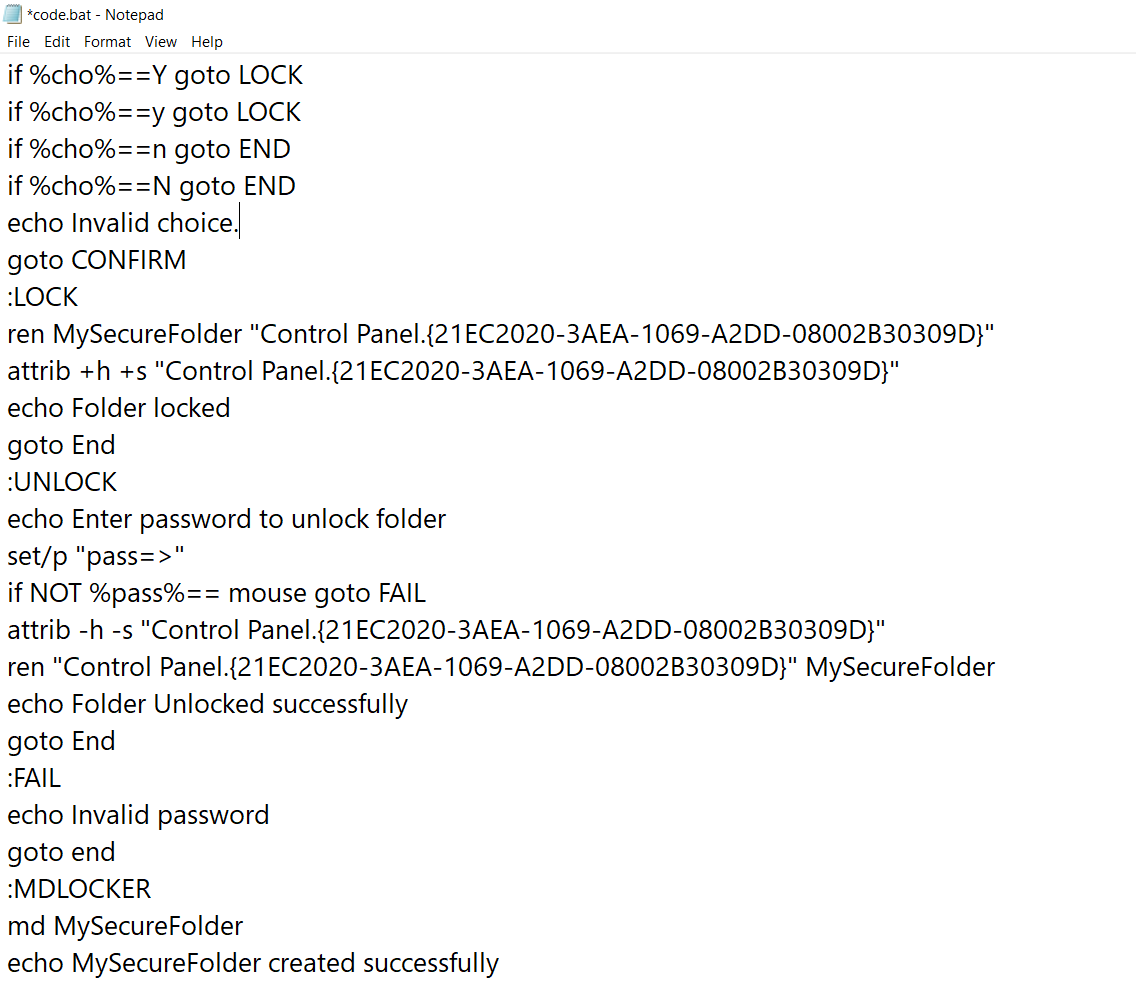Open the View menu
Image resolution: width=1136 pixels, height=988 pixels.
pos(161,42)
